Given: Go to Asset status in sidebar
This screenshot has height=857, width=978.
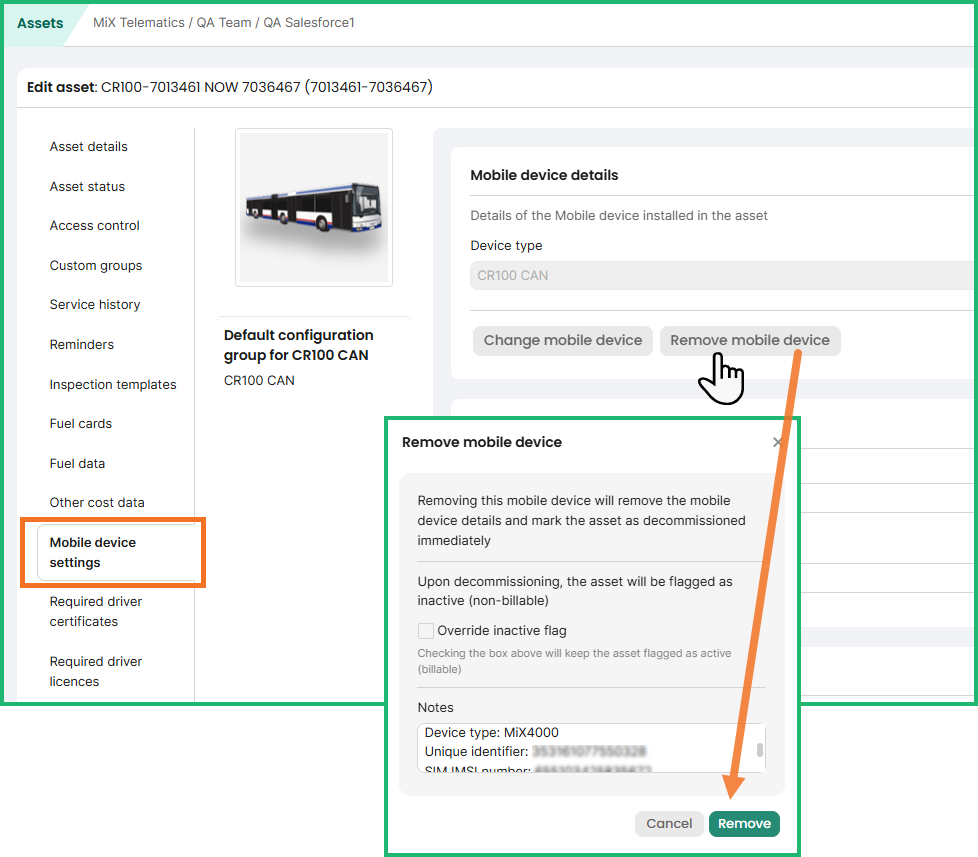Looking at the screenshot, I should (87, 187).
